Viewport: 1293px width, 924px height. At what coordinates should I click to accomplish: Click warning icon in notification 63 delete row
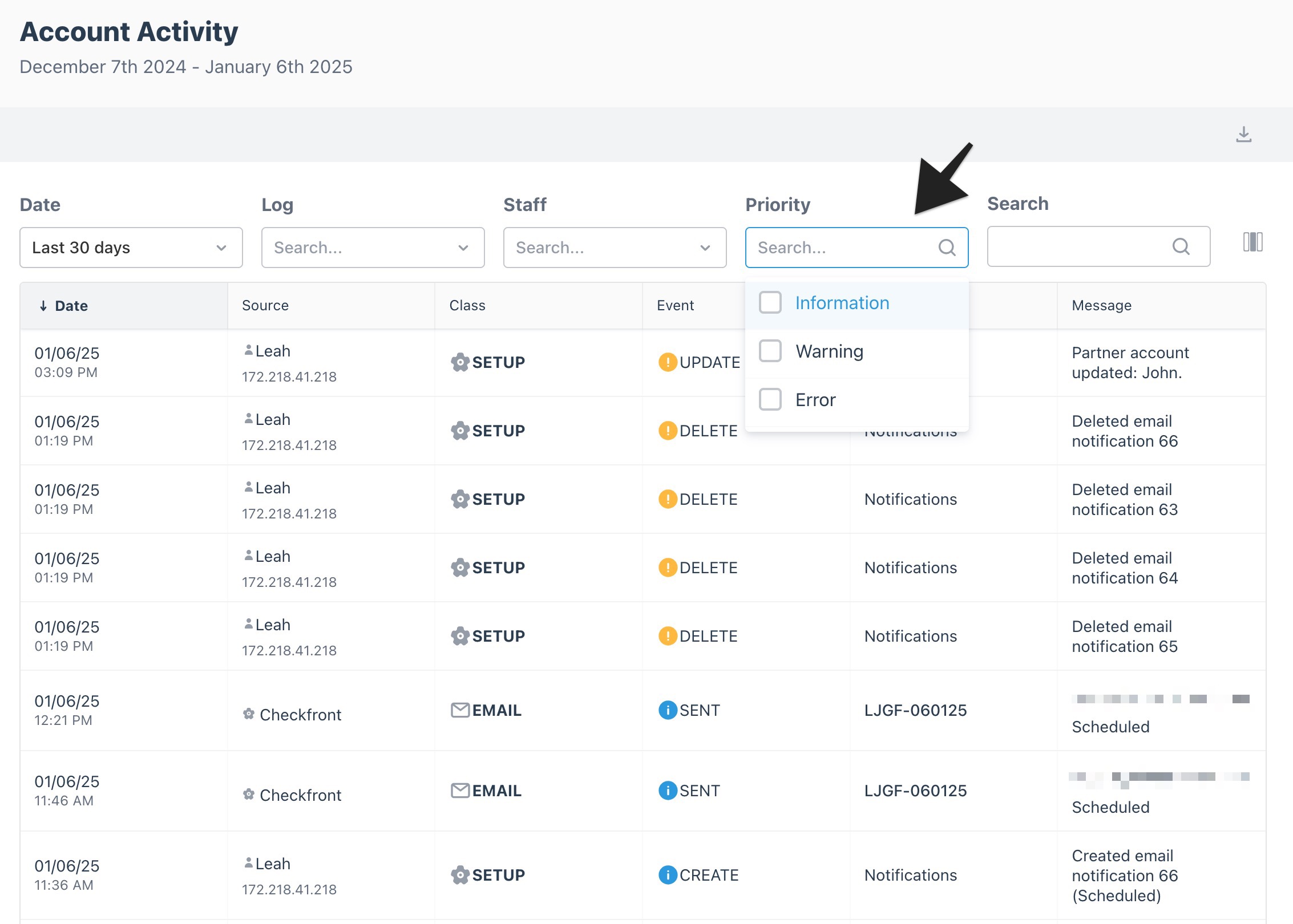[668, 499]
